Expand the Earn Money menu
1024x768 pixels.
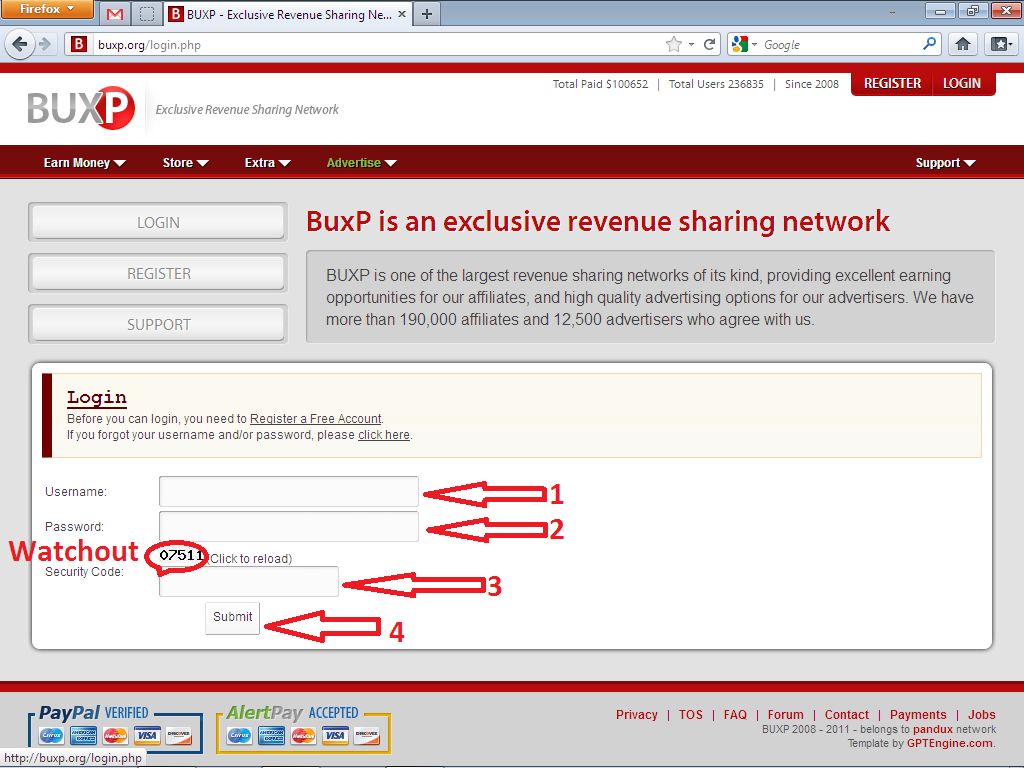point(84,163)
